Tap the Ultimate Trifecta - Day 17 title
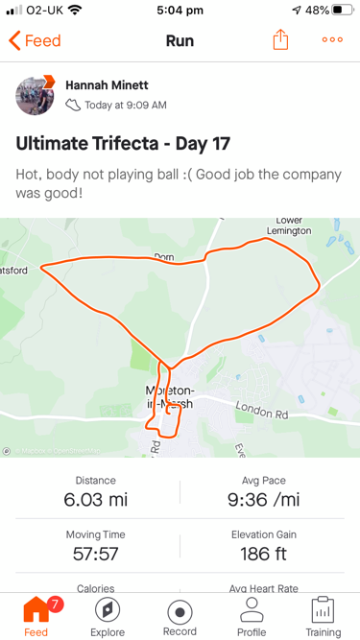Viewport: 360px width, 640px height. 123,144
